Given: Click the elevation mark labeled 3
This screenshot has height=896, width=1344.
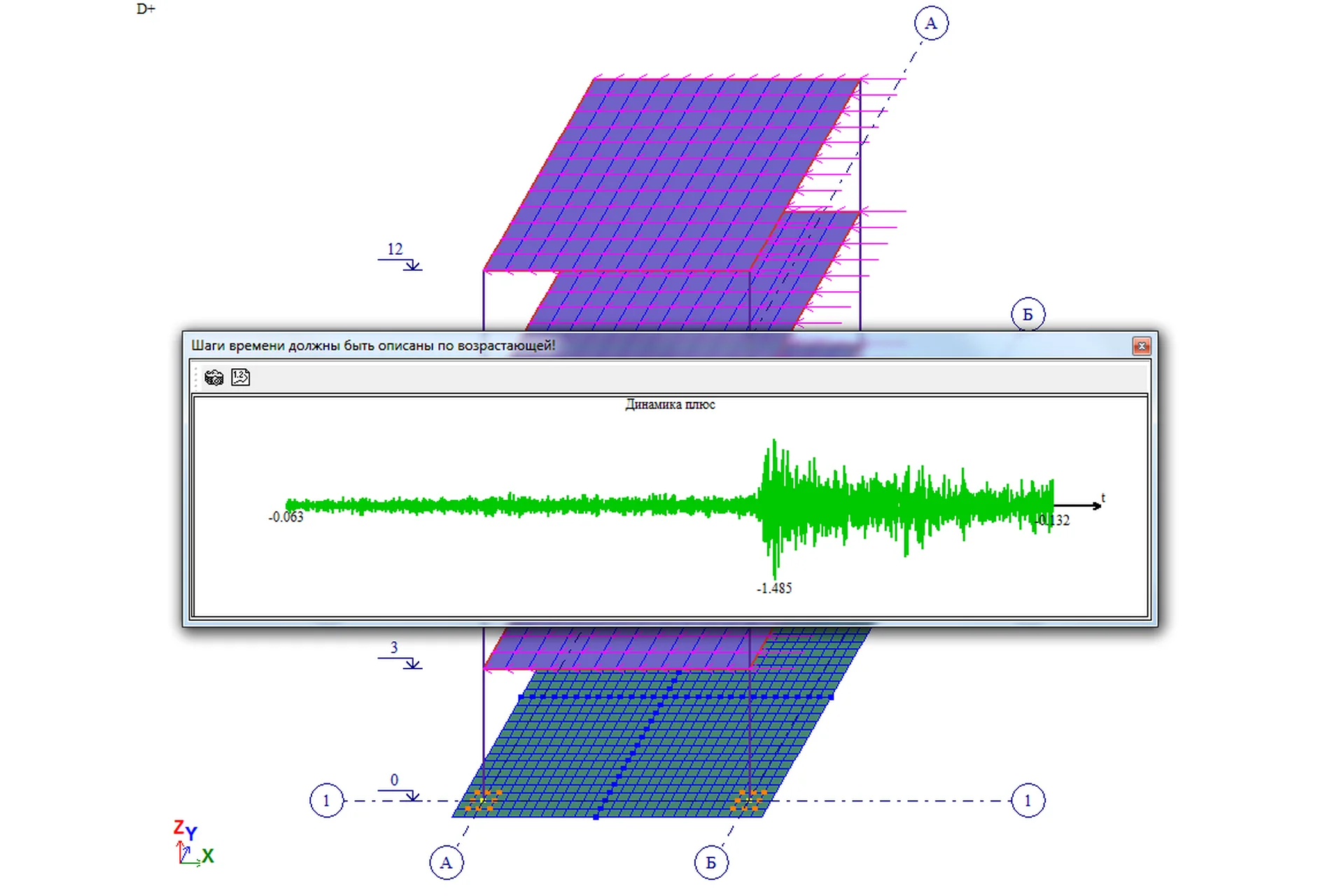Looking at the screenshot, I should tap(394, 648).
